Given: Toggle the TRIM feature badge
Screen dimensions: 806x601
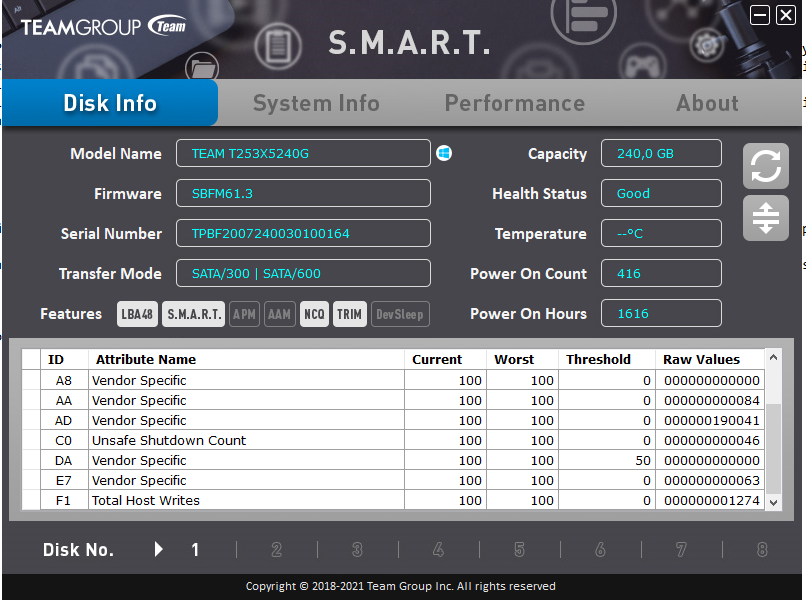Looking at the screenshot, I should 350,314.
